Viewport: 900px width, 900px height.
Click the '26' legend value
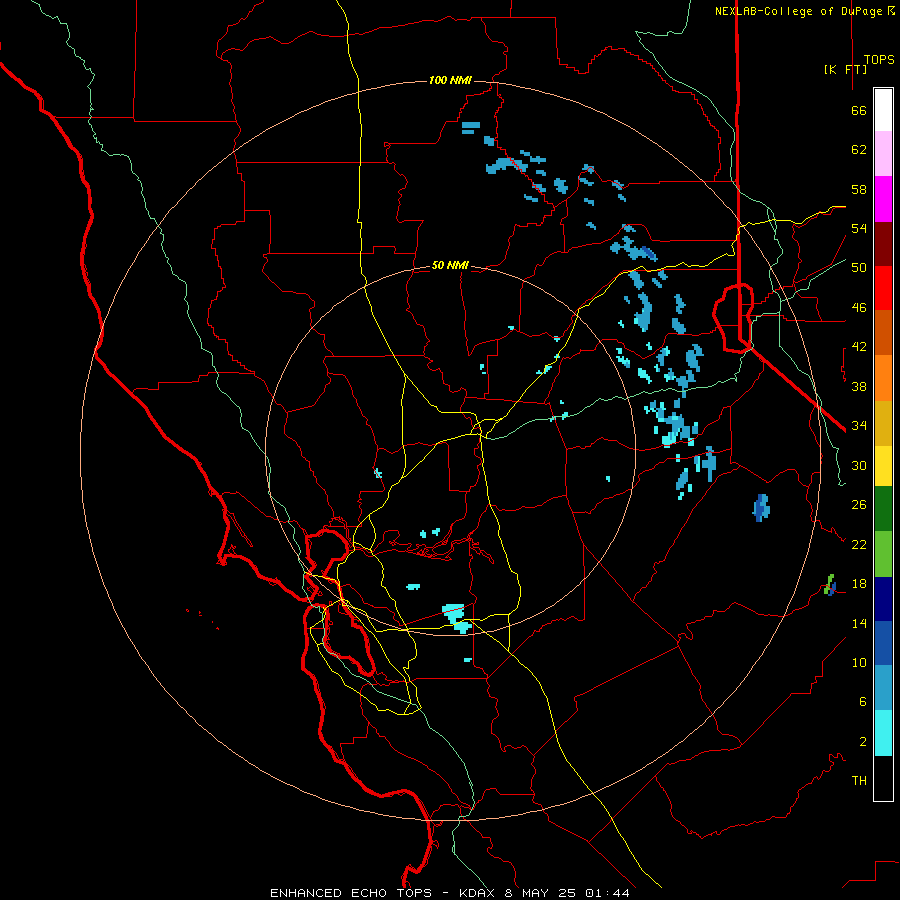[x=859, y=505]
